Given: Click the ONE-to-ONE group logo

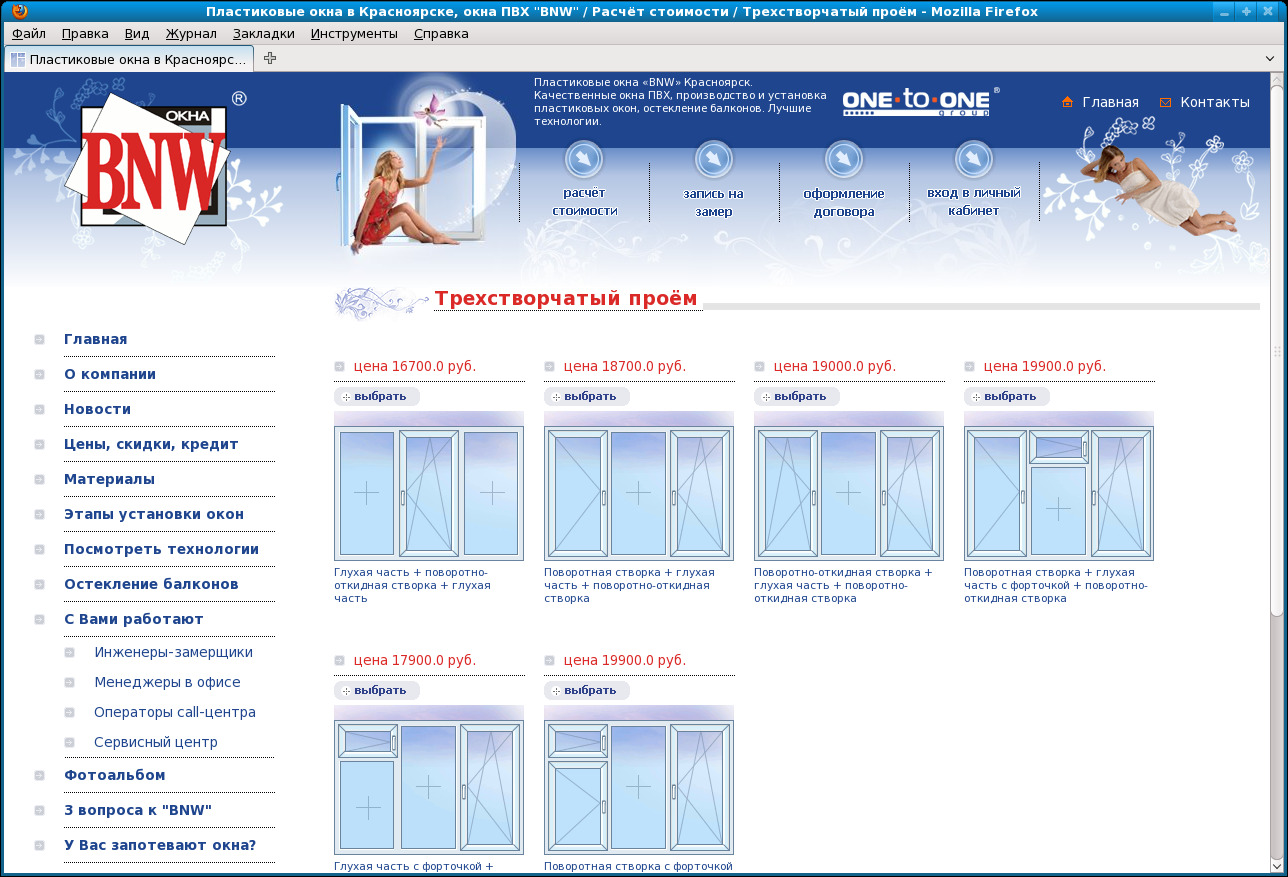Looking at the screenshot, I should (x=918, y=101).
